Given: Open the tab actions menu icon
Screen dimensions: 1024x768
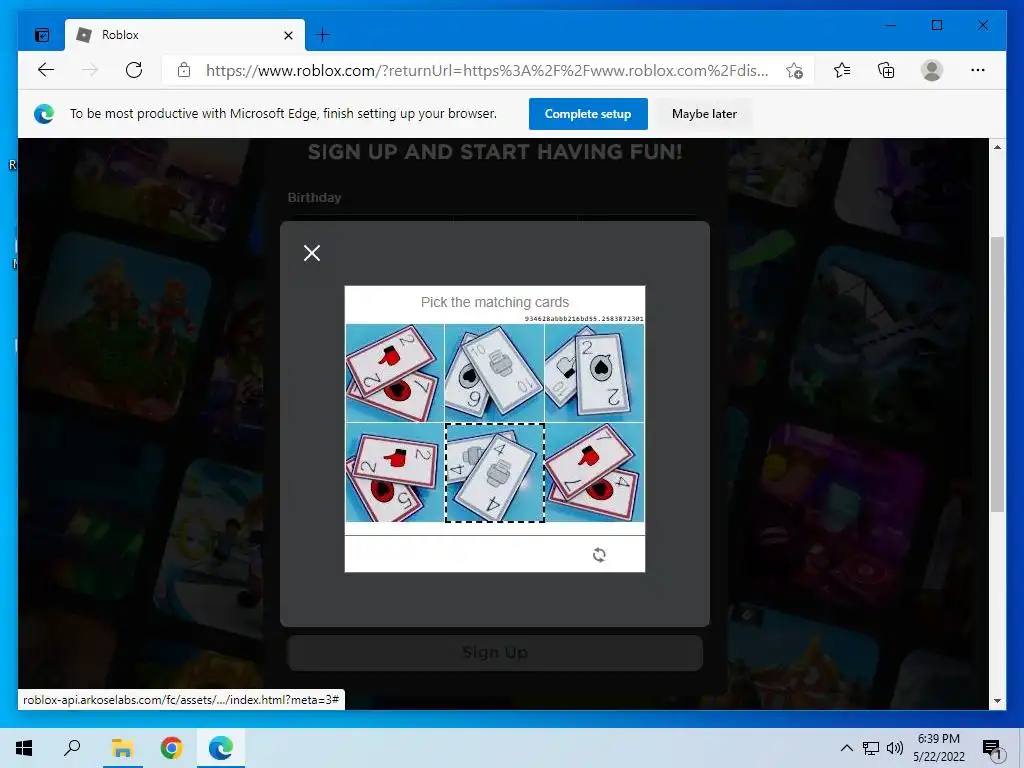Looking at the screenshot, I should coord(42,35).
